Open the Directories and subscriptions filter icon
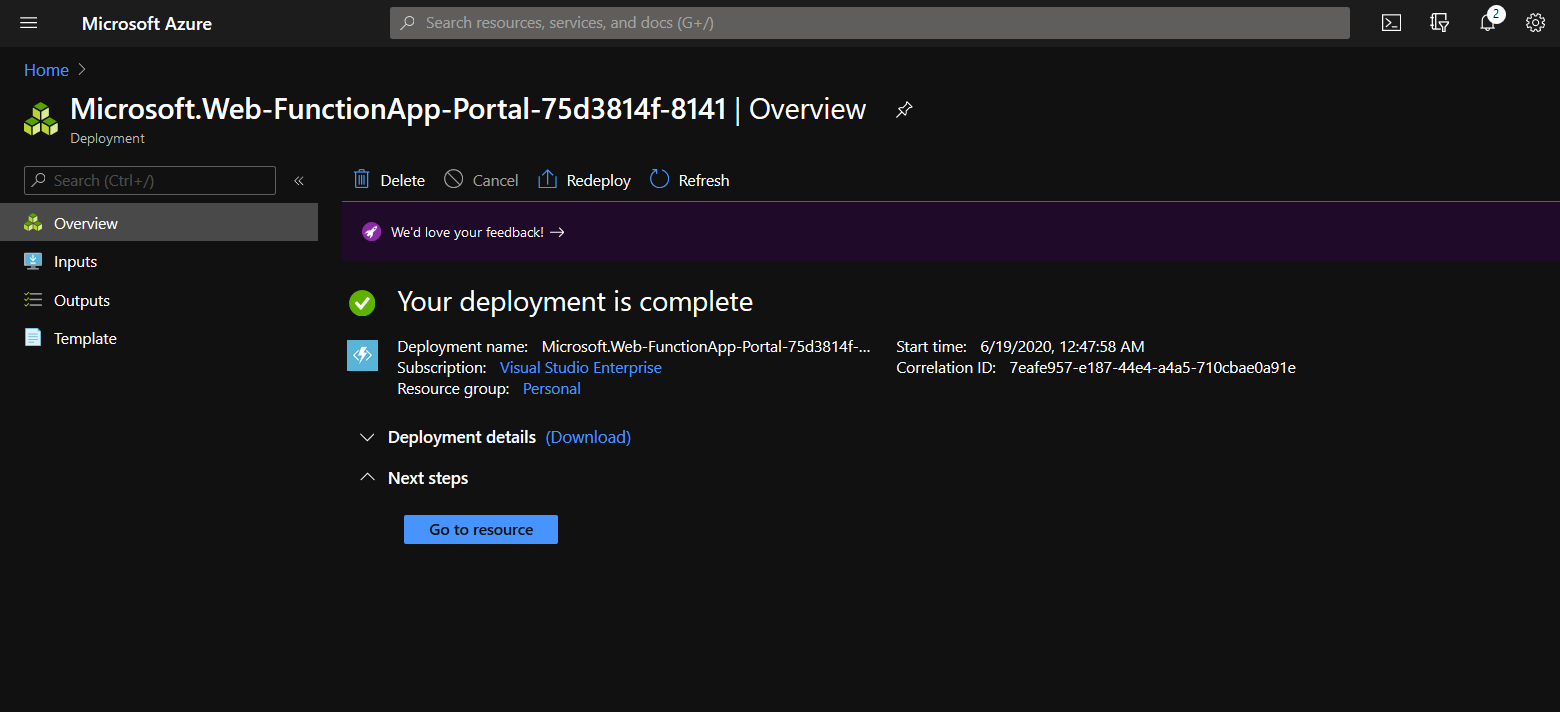The height and width of the screenshot is (712, 1560). (x=1439, y=22)
